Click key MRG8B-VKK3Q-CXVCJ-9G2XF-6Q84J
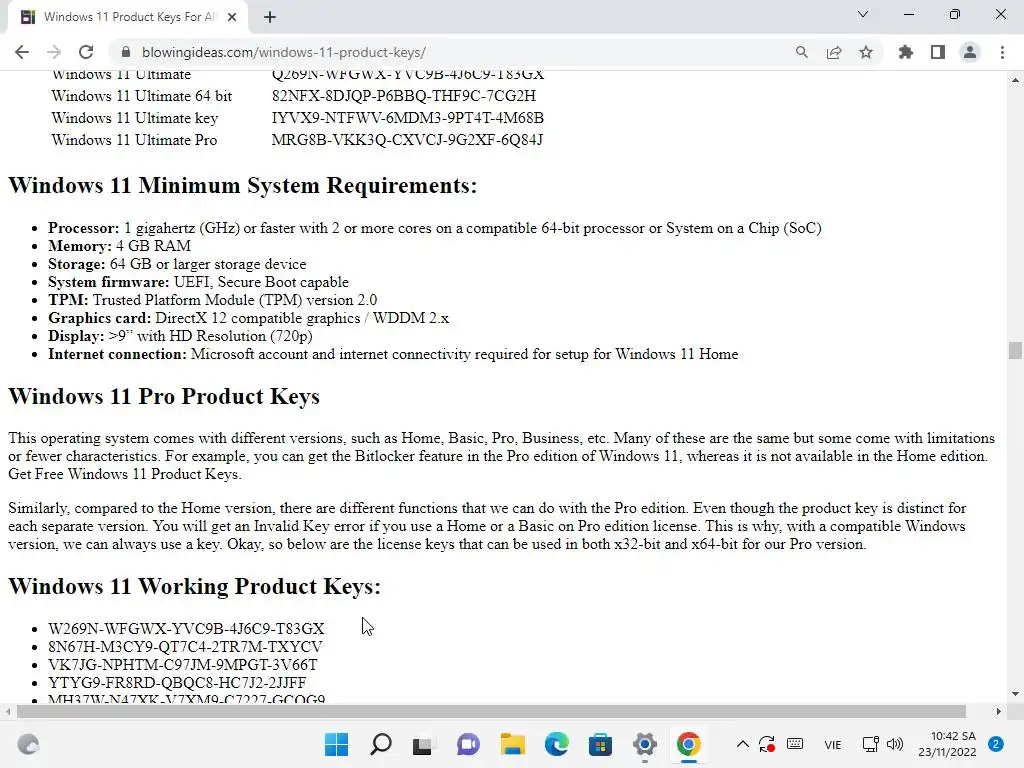 point(407,140)
